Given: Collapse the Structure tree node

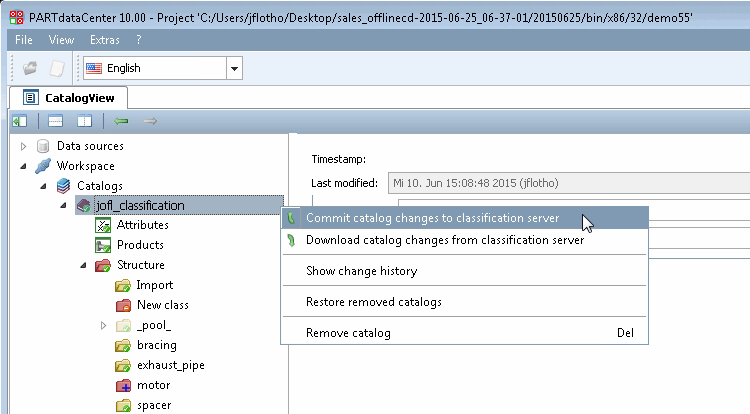Looking at the screenshot, I should [83, 265].
